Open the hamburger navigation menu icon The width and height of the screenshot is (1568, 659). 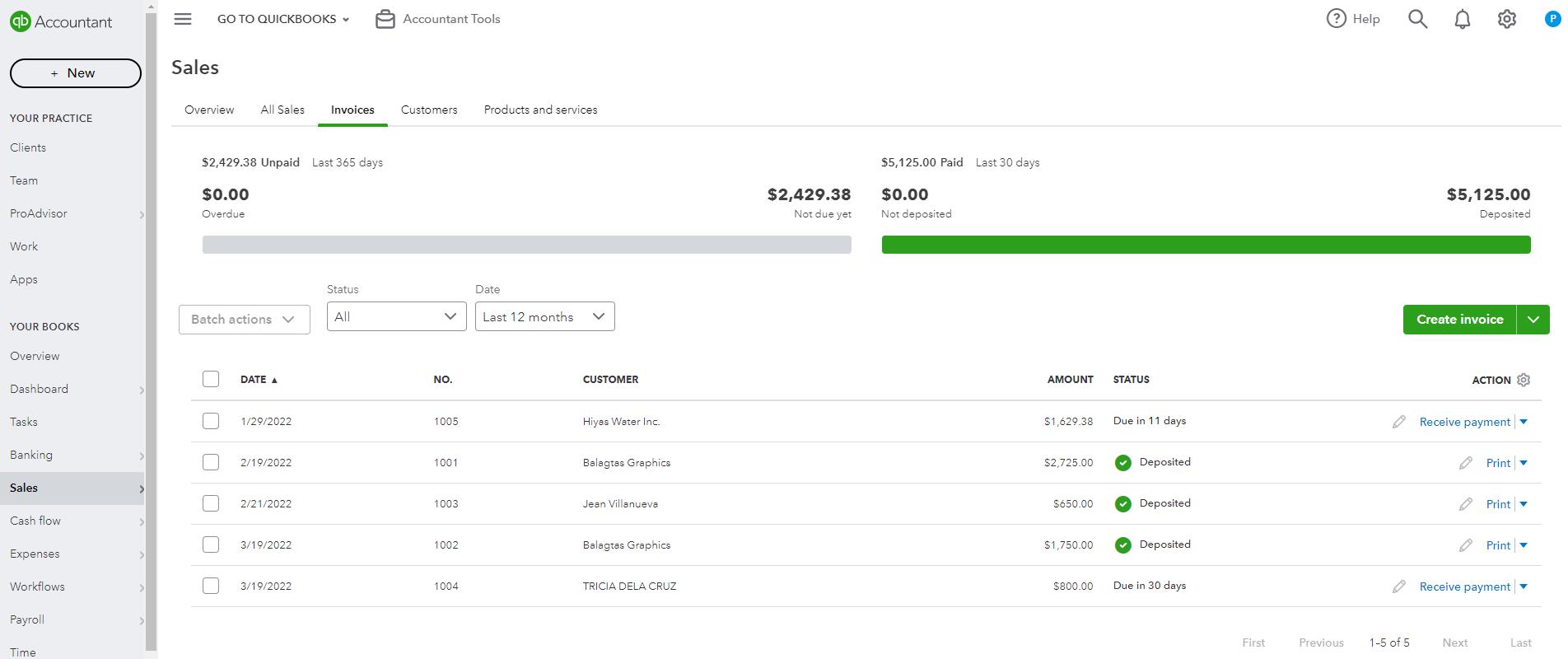point(183,19)
